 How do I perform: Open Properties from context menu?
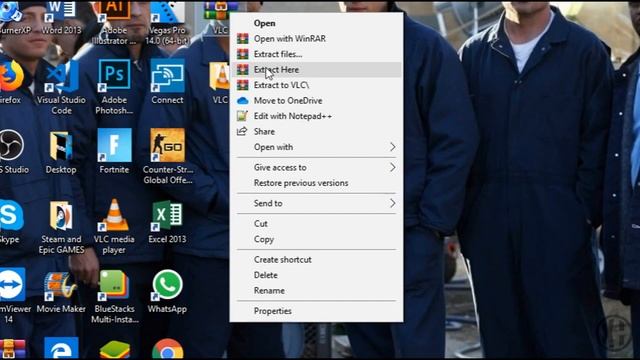tap(316, 311)
